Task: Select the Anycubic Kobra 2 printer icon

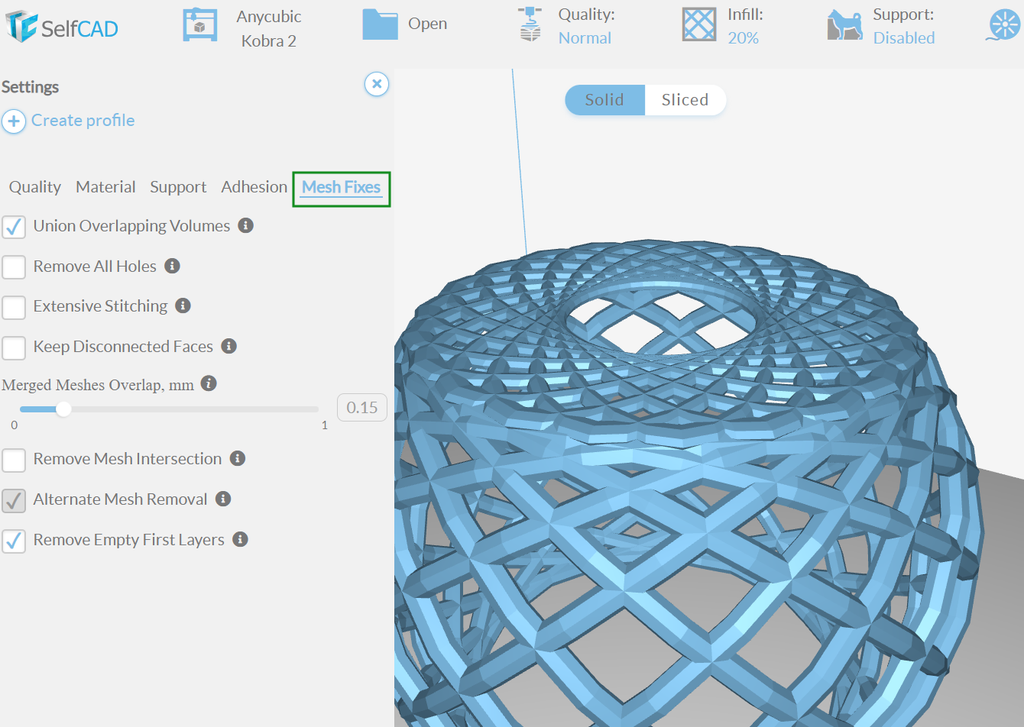Action: 199,25
